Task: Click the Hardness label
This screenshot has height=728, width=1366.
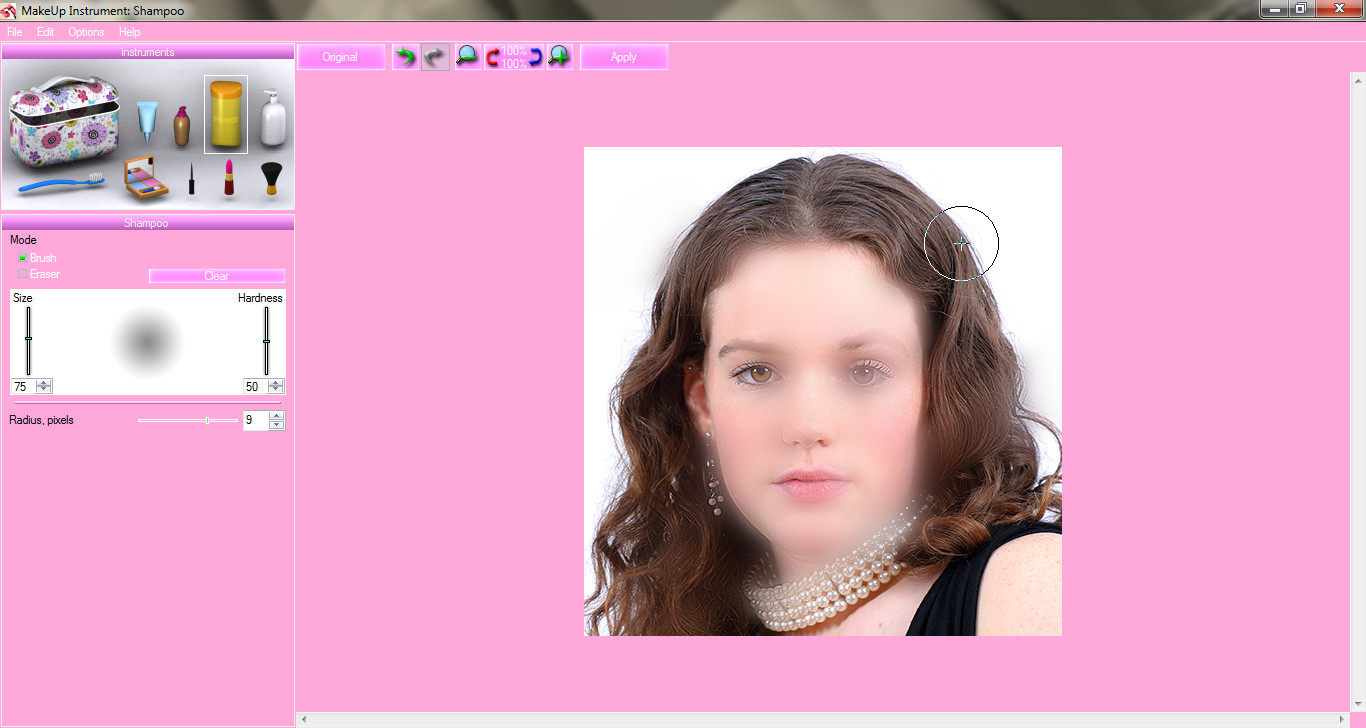Action: point(260,298)
